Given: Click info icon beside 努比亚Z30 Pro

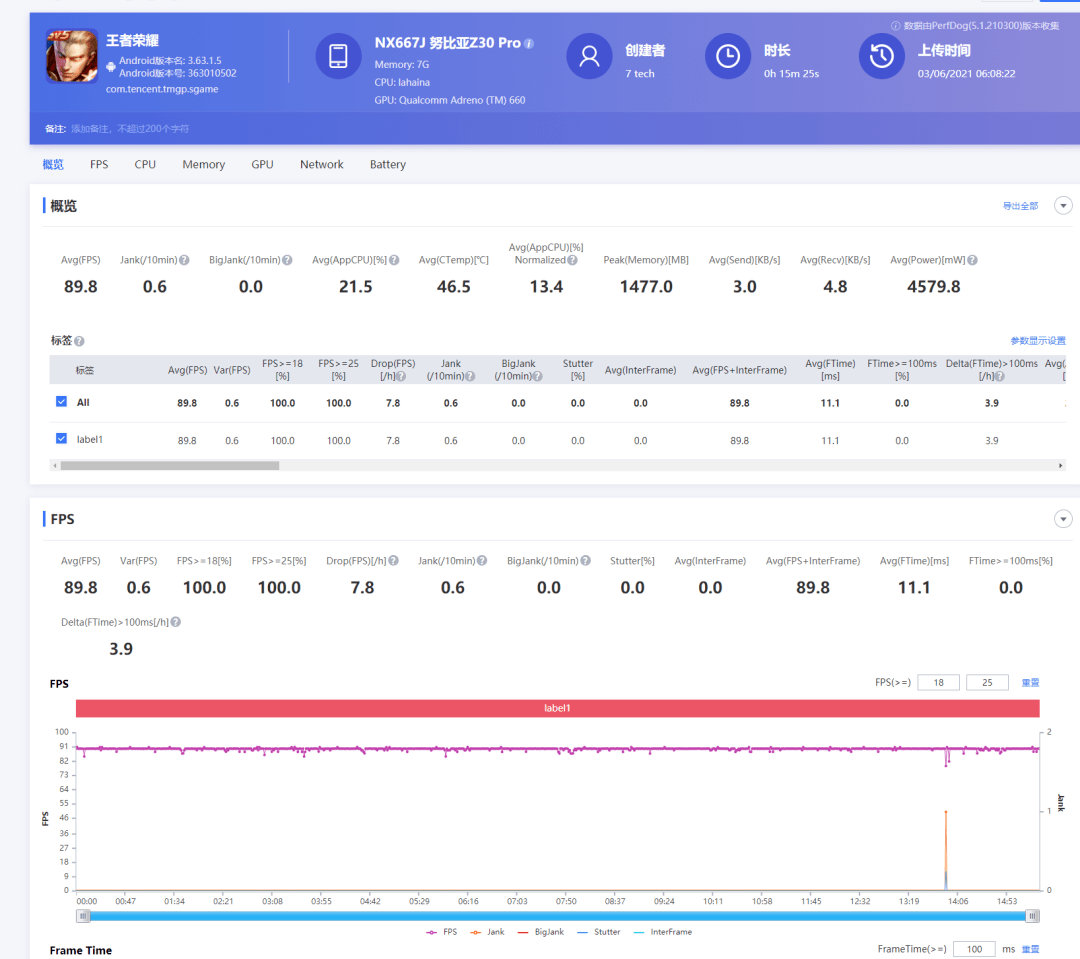Looking at the screenshot, I should 529,44.
